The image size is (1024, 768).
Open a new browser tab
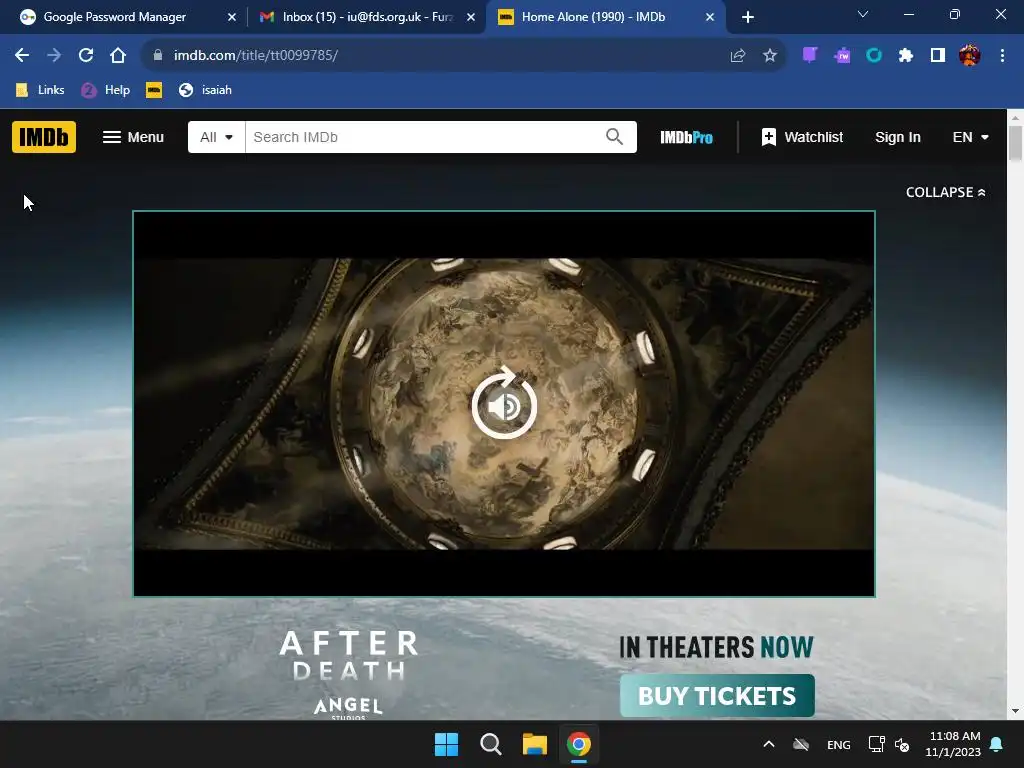[748, 17]
